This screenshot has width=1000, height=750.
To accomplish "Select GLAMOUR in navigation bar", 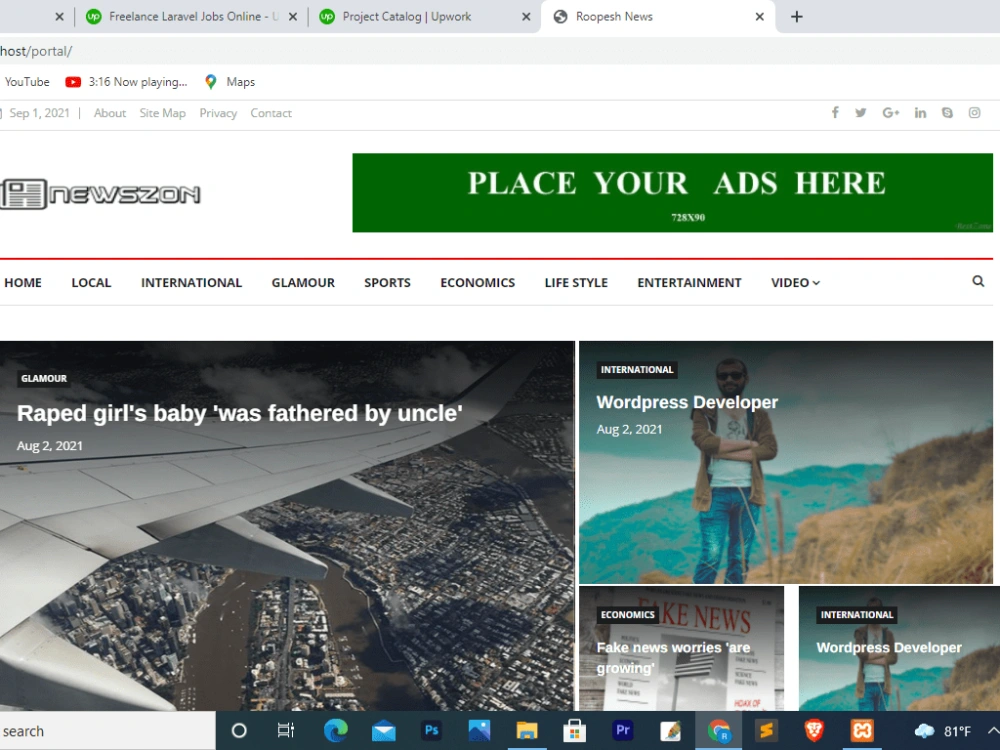I will [x=303, y=283].
